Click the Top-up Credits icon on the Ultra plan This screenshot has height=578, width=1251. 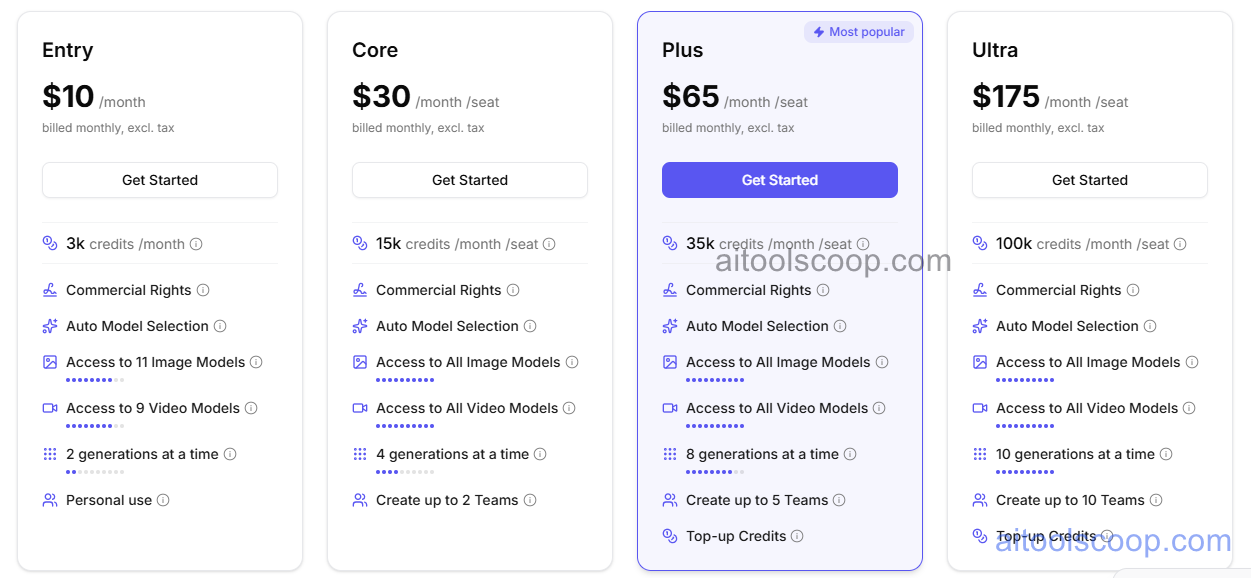980,536
